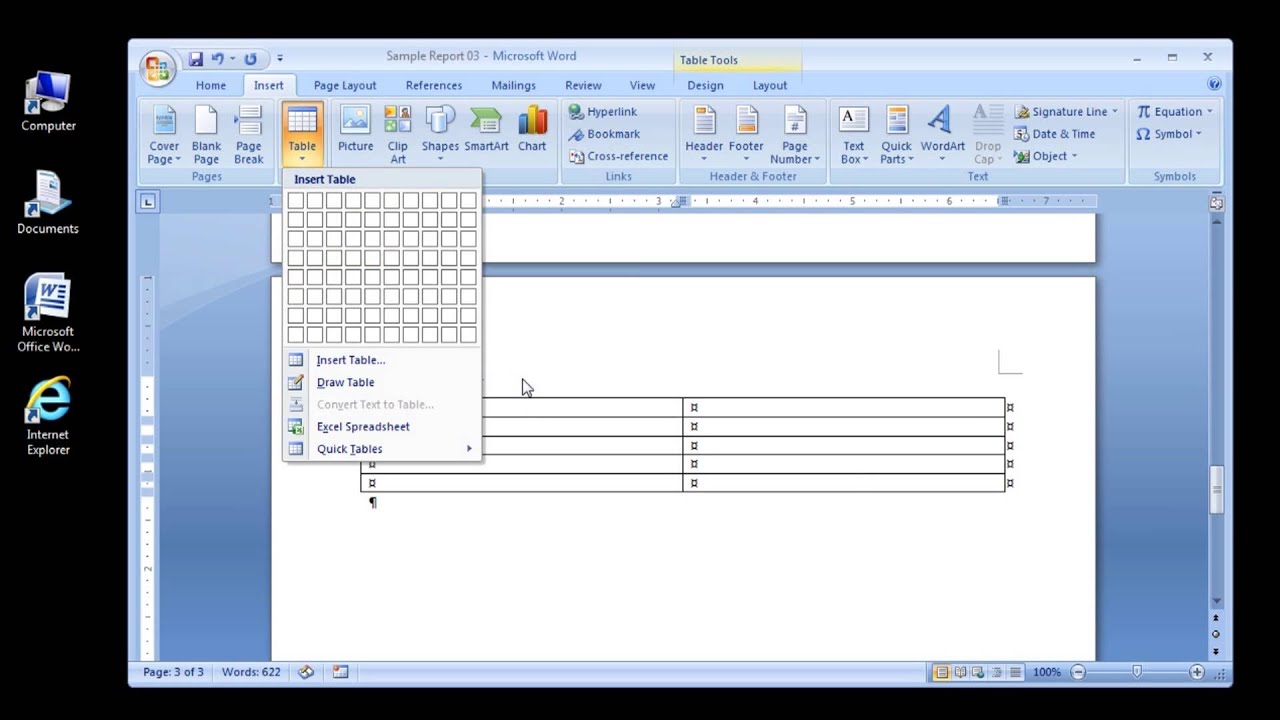
Task: Click proofing errors icon in status bar
Action: [306, 672]
